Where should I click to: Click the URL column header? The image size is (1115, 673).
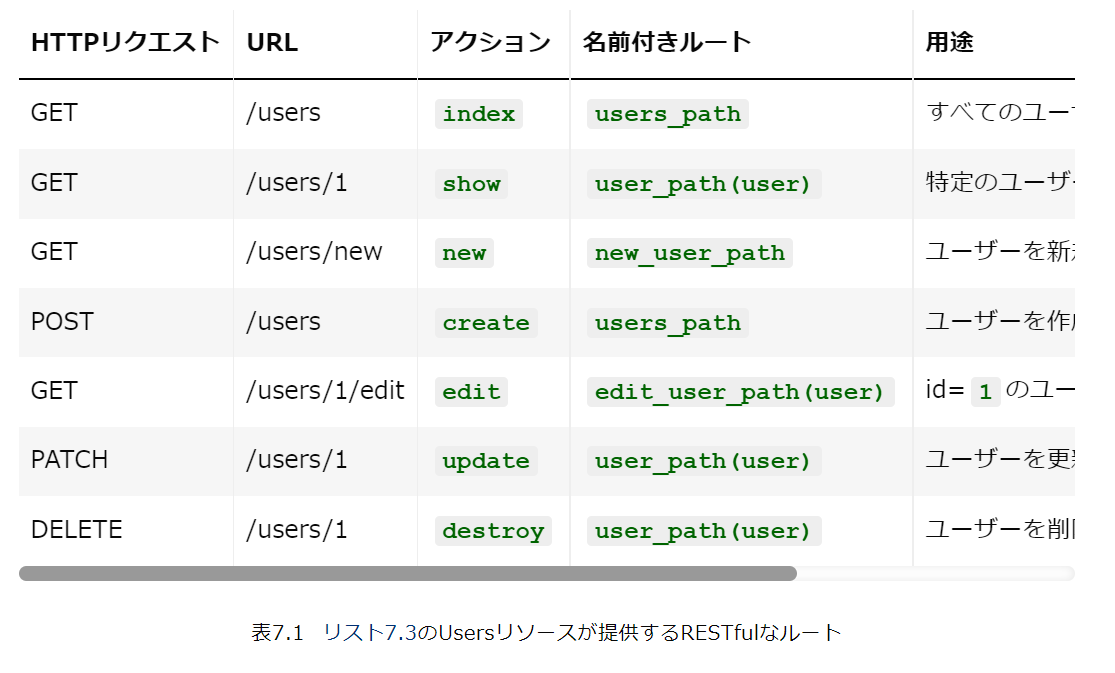[272, 42]
